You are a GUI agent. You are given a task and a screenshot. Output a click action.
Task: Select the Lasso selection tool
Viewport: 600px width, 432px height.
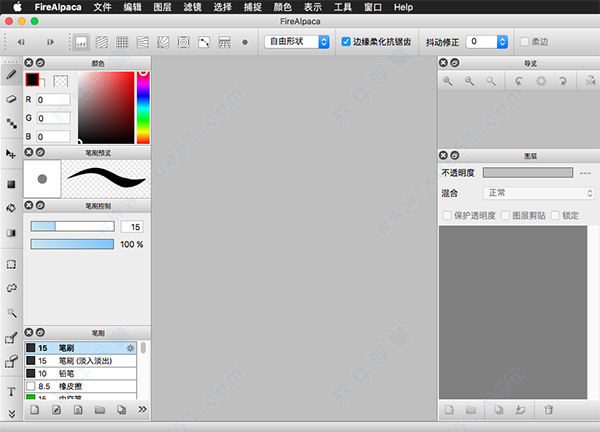click(x=11, y=288)
